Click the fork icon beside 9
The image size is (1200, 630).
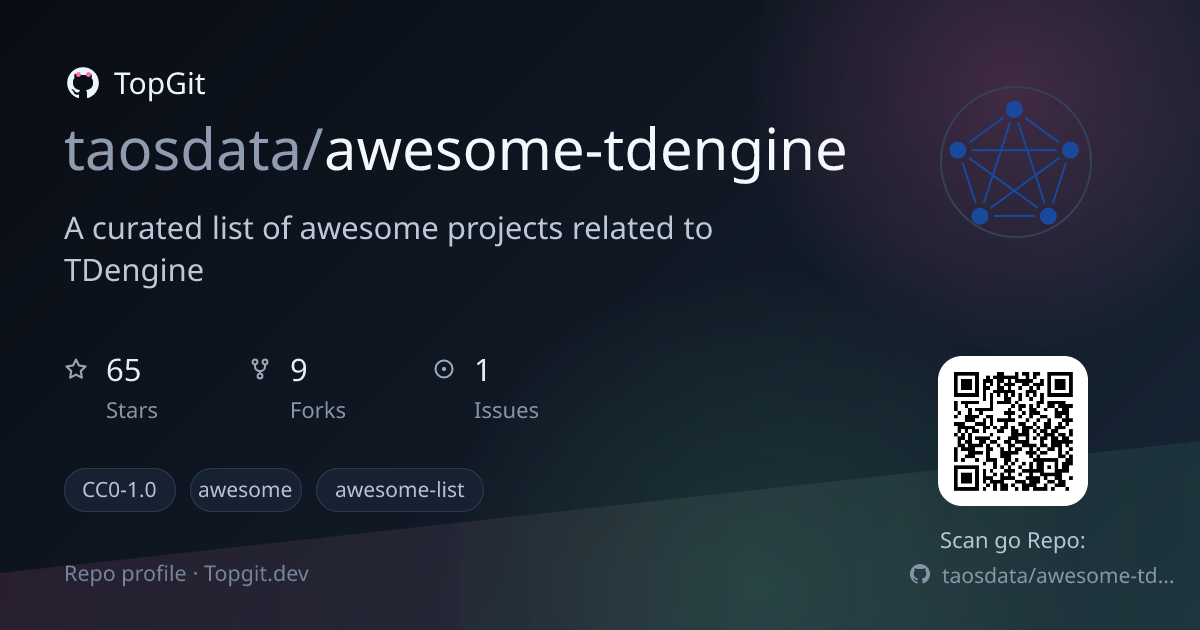coord(260,370)
